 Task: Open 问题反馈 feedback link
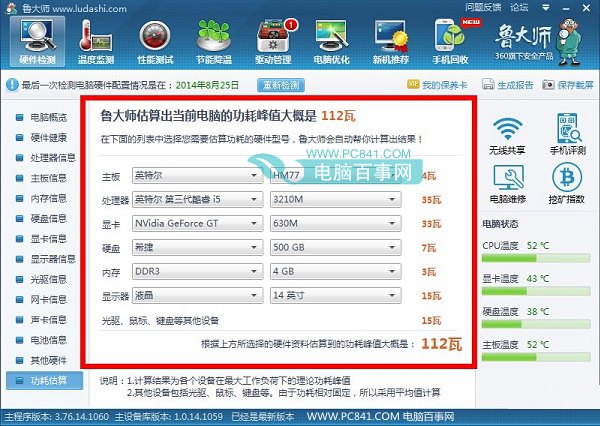[x=483, y=7]
